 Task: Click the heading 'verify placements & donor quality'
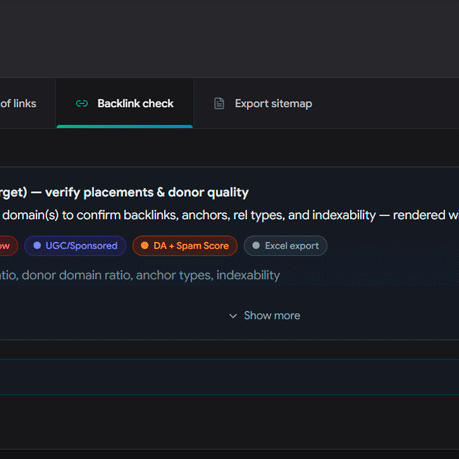pos(147,192)
